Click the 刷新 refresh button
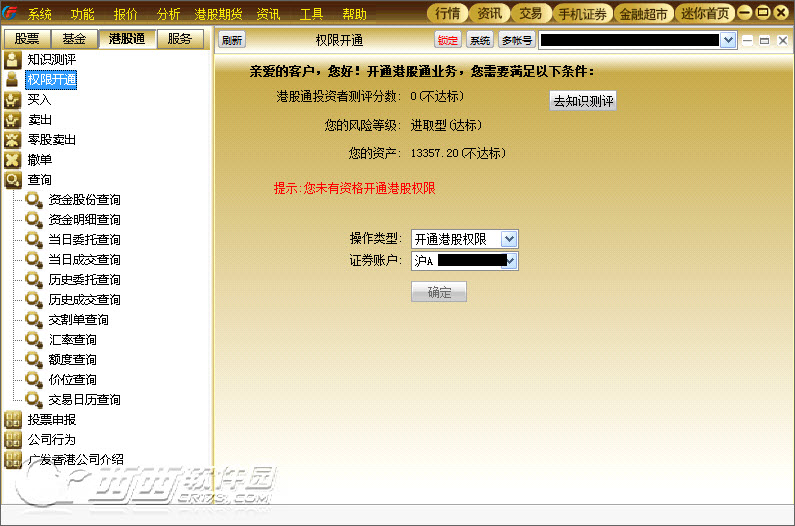The image size is (795, 526). pos(232,40)
